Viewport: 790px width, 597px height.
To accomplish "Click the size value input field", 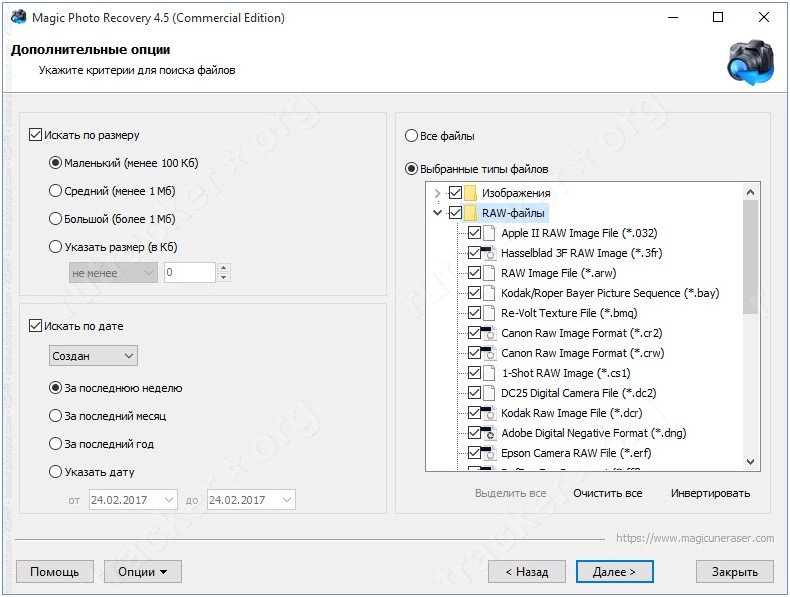I will pos(190,273).
